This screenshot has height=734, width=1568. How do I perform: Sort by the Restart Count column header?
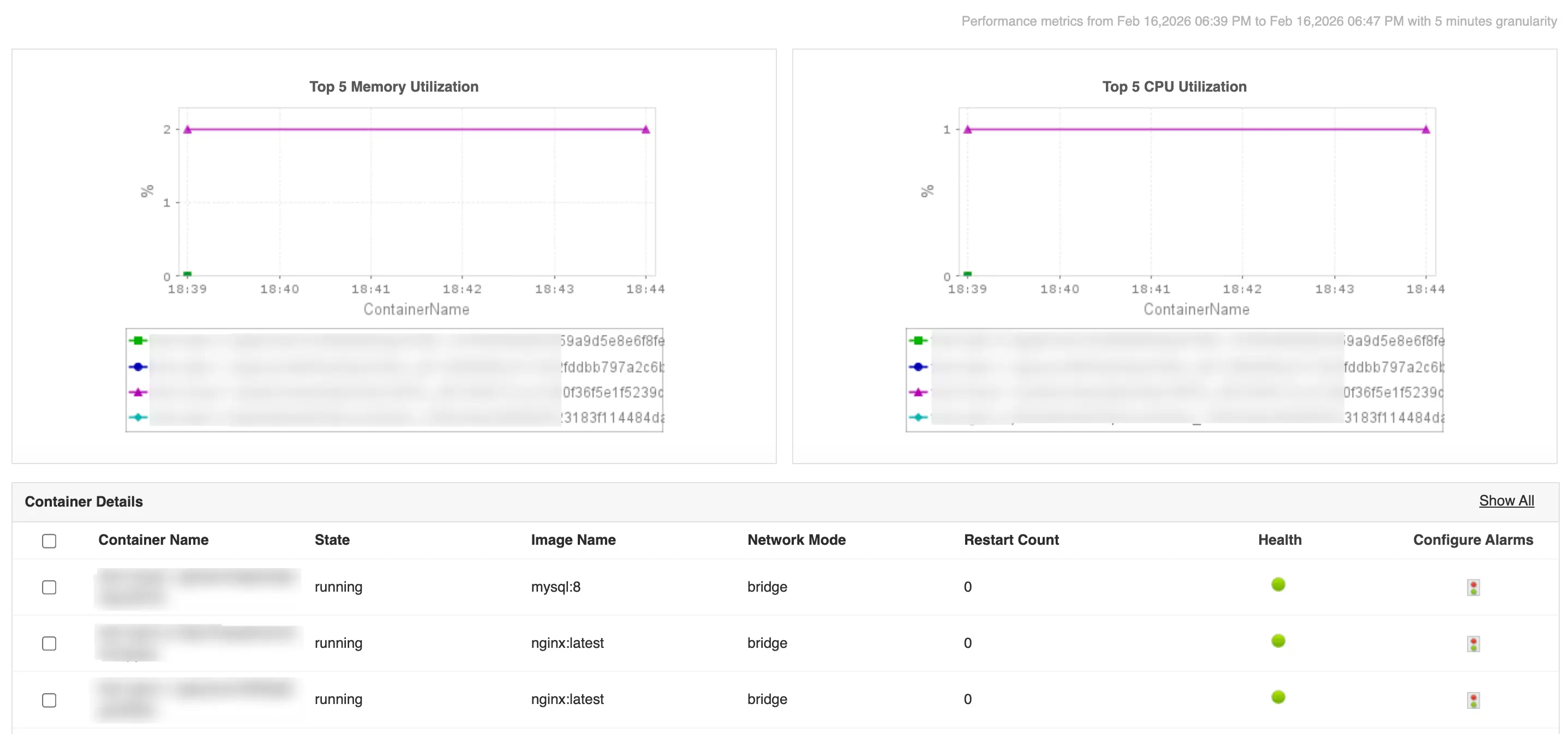(x=1010, y=540)
